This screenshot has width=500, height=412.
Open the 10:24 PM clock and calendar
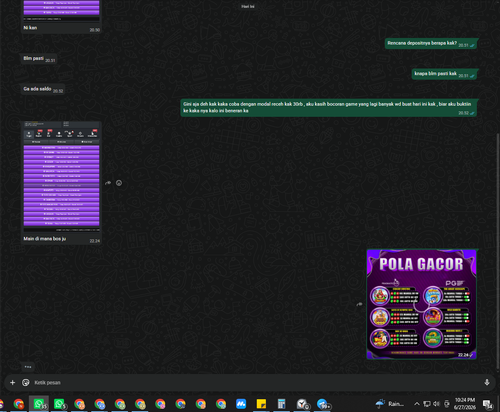(x=465, y=404)
